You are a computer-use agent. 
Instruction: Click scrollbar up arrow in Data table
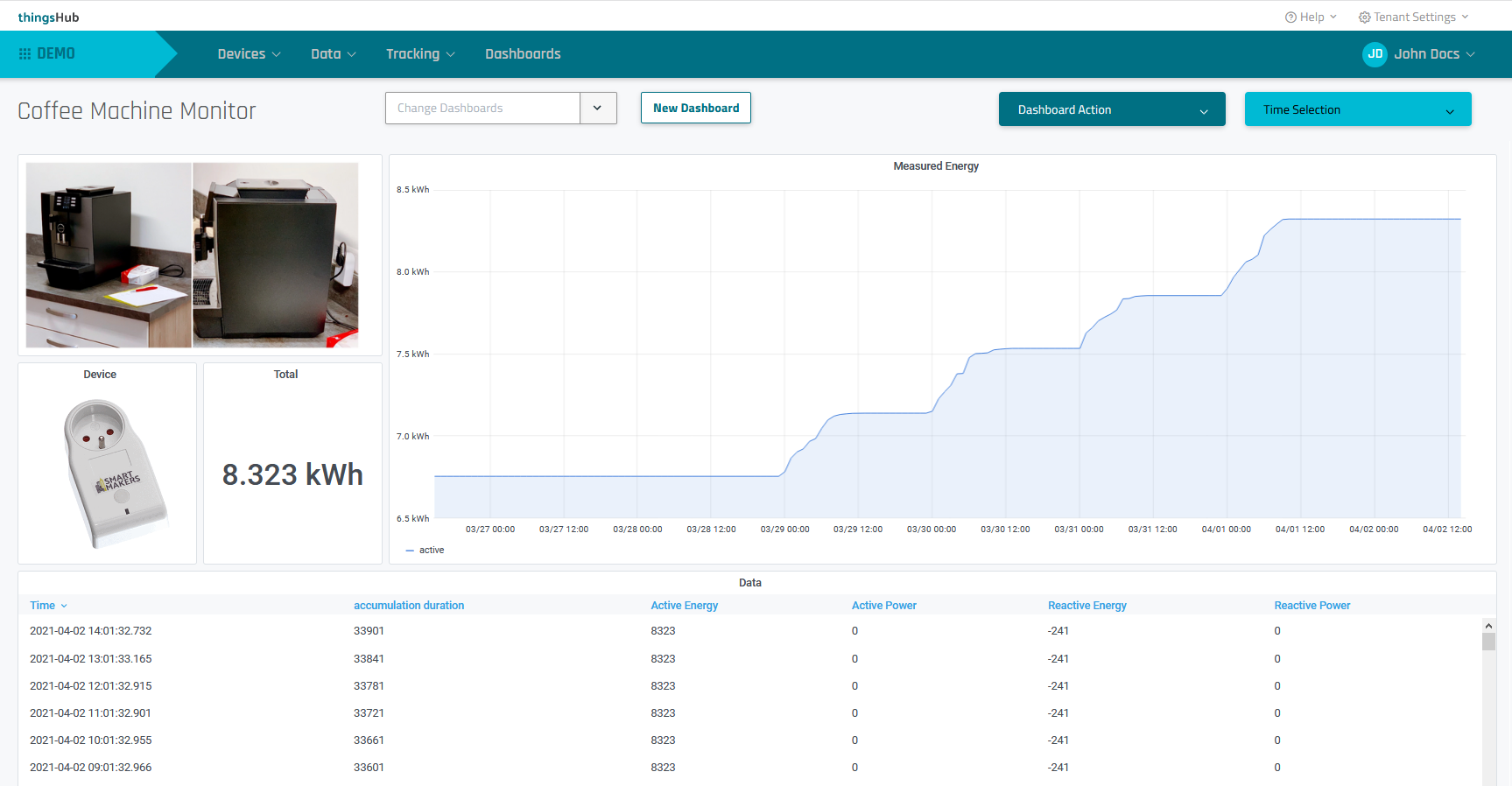click(x=1488, y=626)
